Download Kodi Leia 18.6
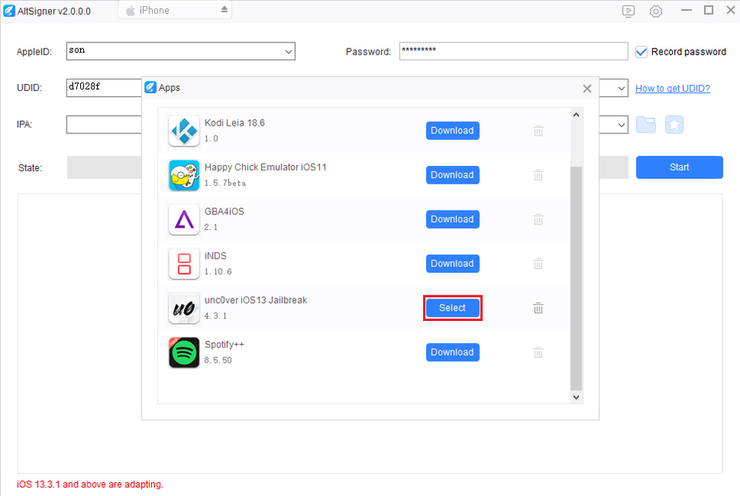 click(452, 131)
